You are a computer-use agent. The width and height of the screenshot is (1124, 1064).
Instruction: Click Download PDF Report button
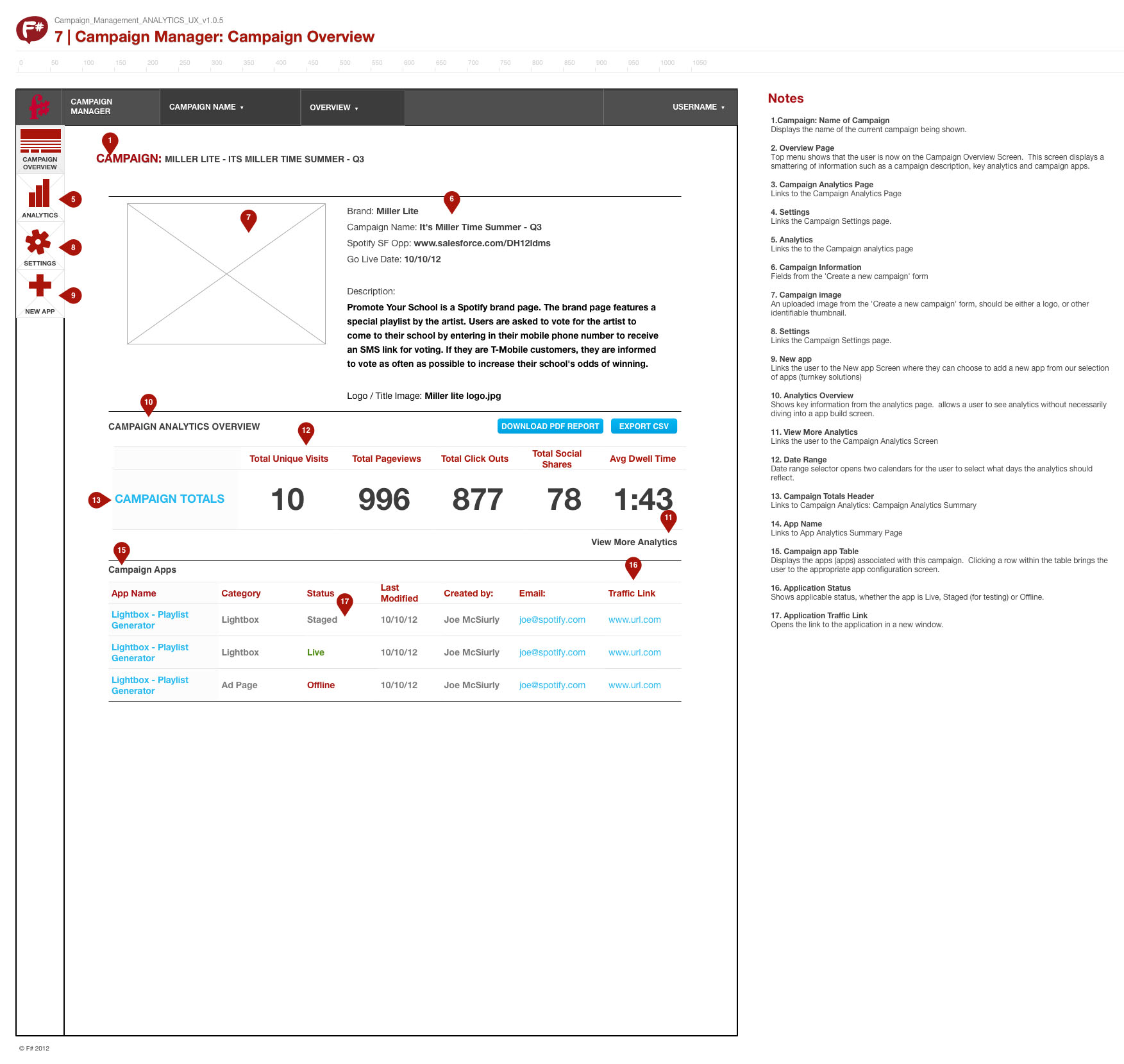click(x=550, y=426)
